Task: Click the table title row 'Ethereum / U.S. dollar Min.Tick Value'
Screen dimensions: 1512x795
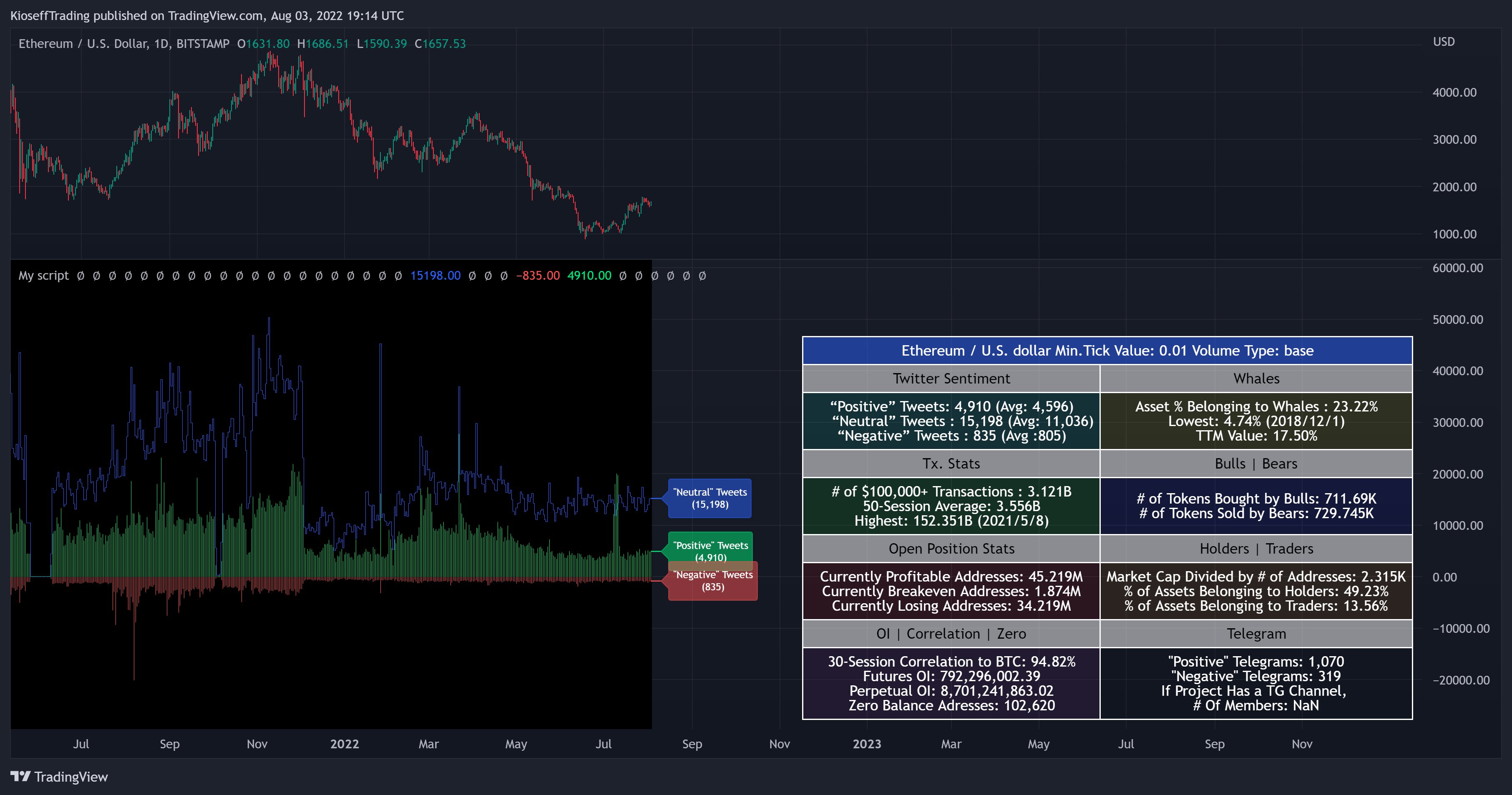Action: coord(1107,351)
